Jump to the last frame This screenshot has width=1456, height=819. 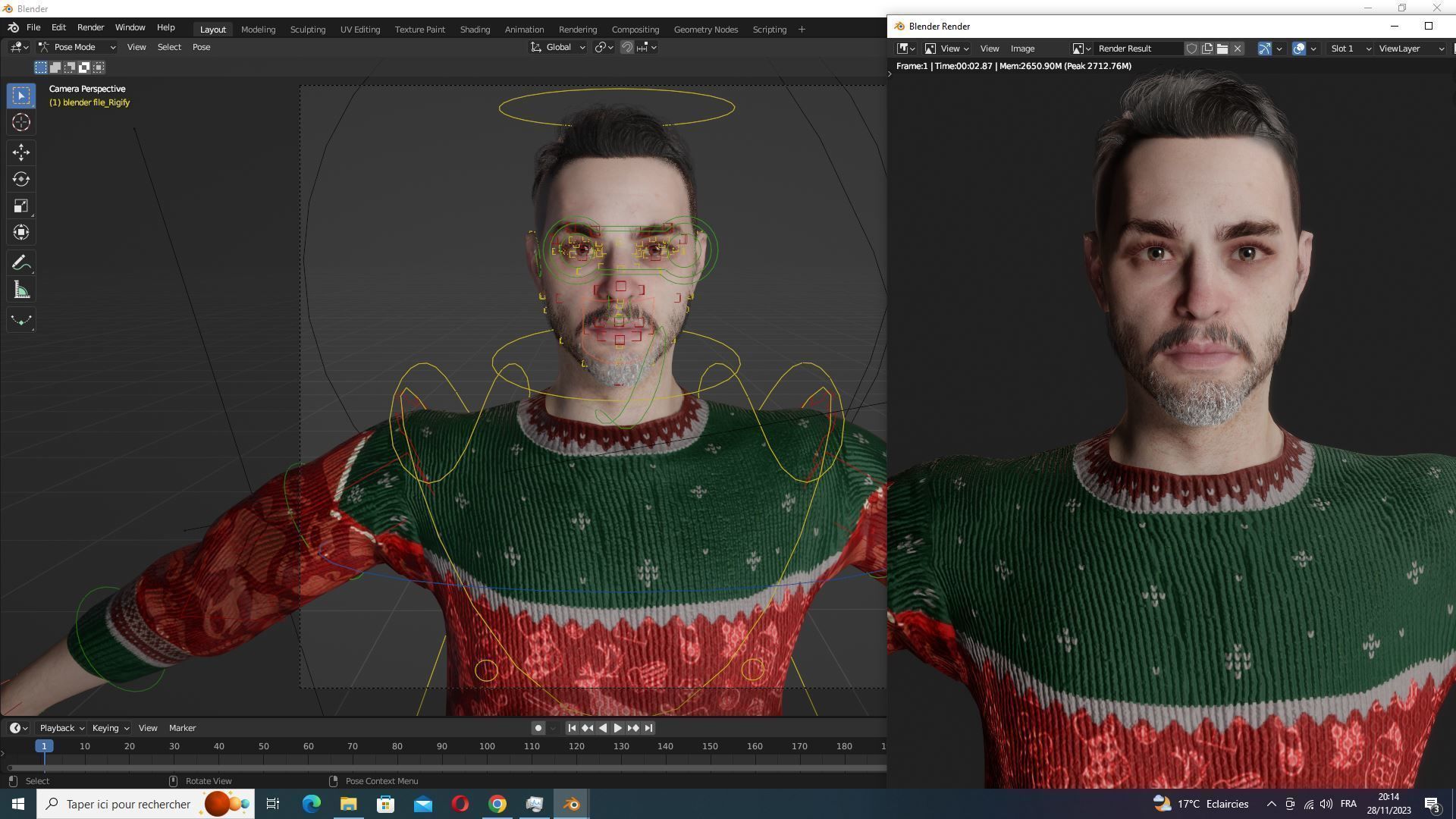point(648,728)
